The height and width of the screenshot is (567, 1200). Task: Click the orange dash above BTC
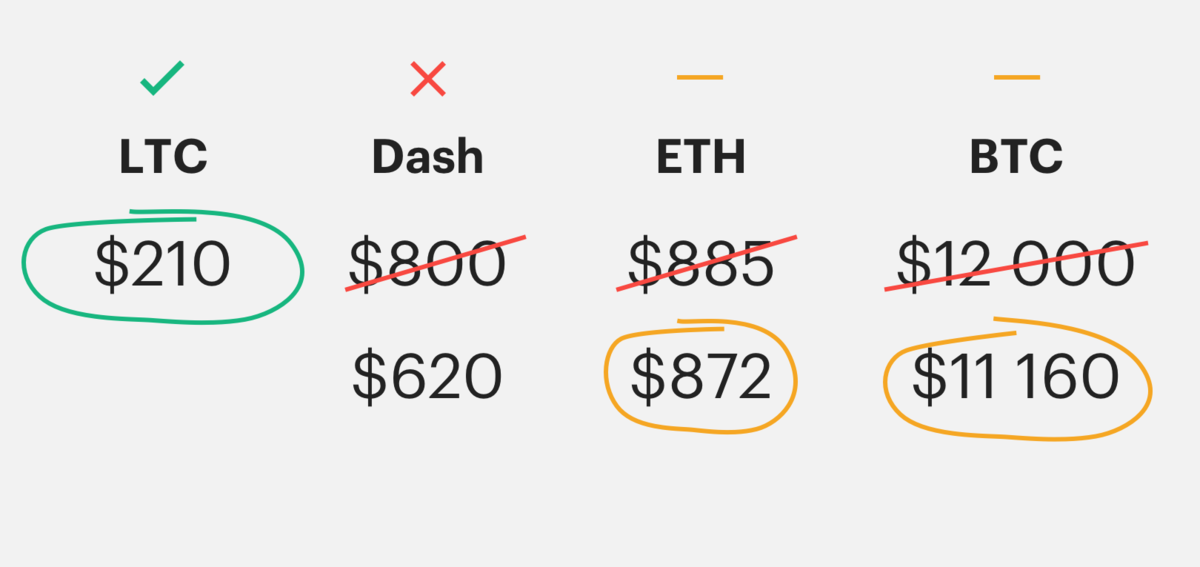[1017, 77]
